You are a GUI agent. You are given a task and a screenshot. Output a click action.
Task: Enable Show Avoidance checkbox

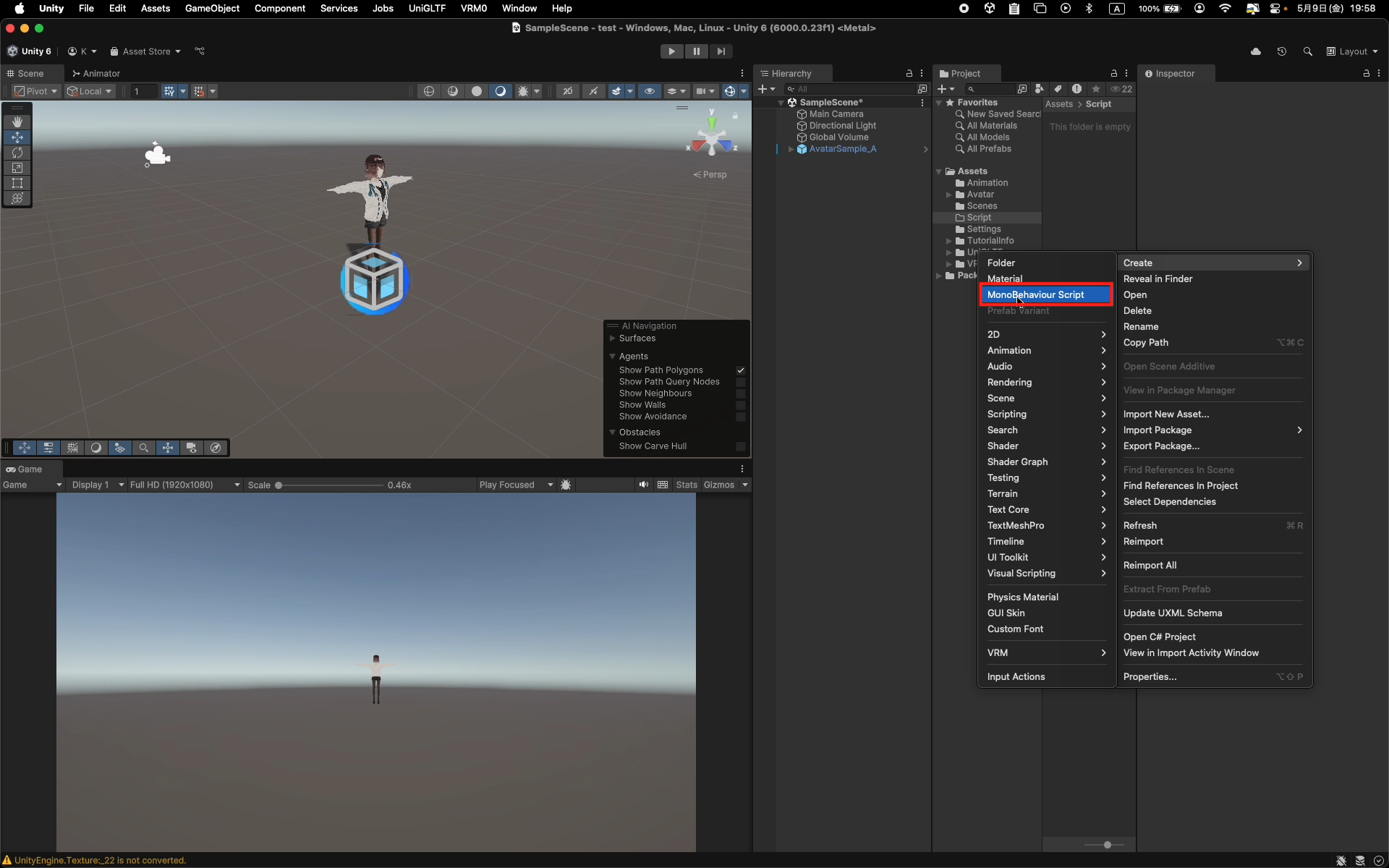point(741,417)
